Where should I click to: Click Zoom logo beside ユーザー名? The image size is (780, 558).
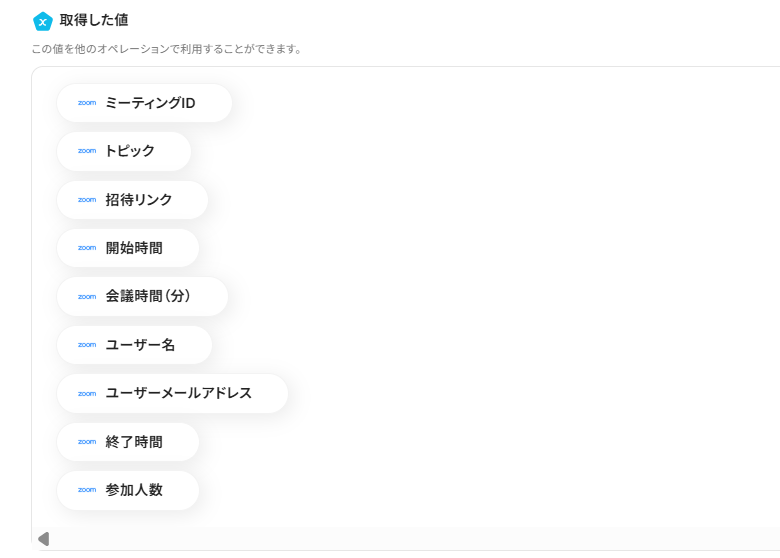coord(86,345)
